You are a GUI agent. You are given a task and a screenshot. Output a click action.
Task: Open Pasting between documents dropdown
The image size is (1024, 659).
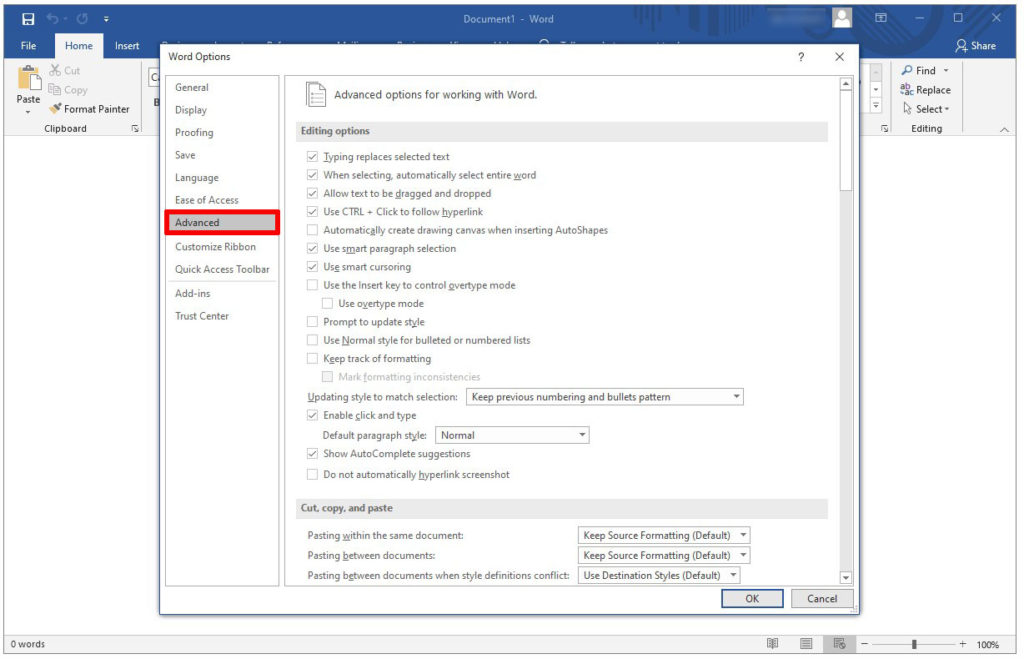pyautogui.click(x=664, y=555)
